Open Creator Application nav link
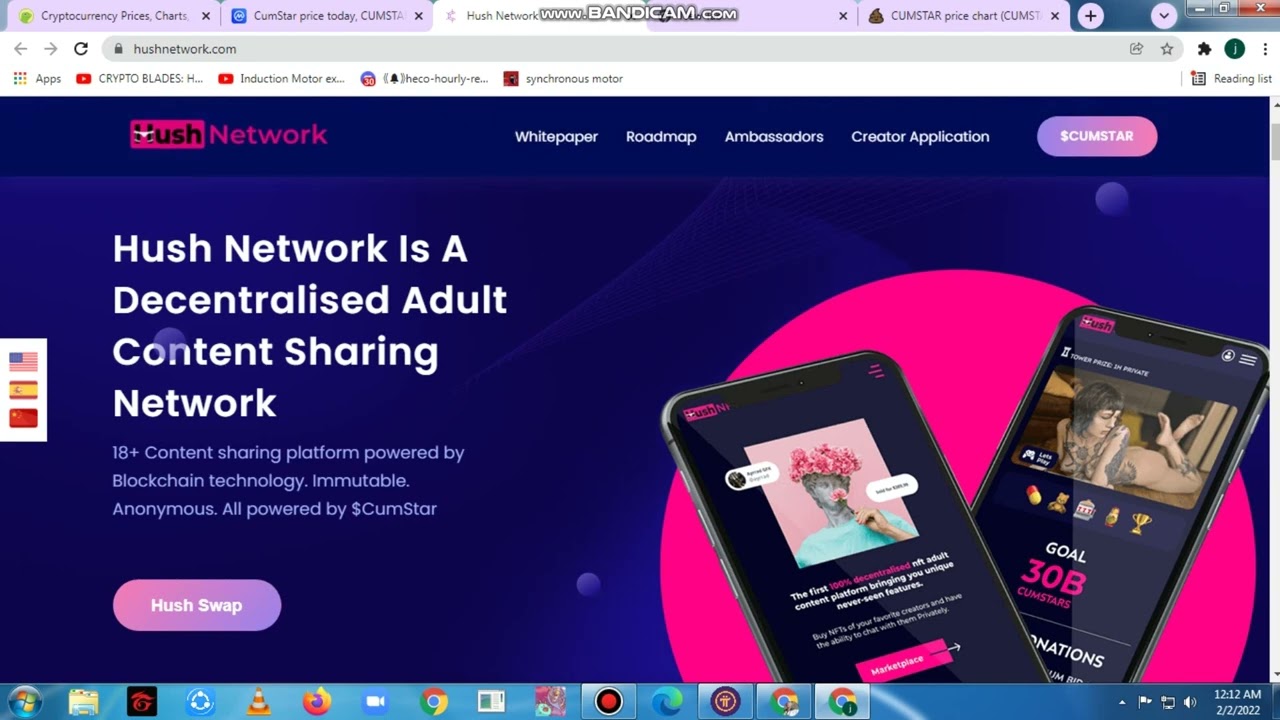The width and height of the screenshot is (1280, 720). [x=920, y=137]
